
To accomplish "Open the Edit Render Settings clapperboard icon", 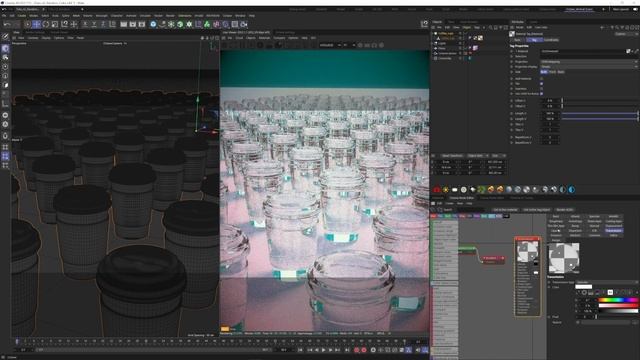I will click(142, 24).
